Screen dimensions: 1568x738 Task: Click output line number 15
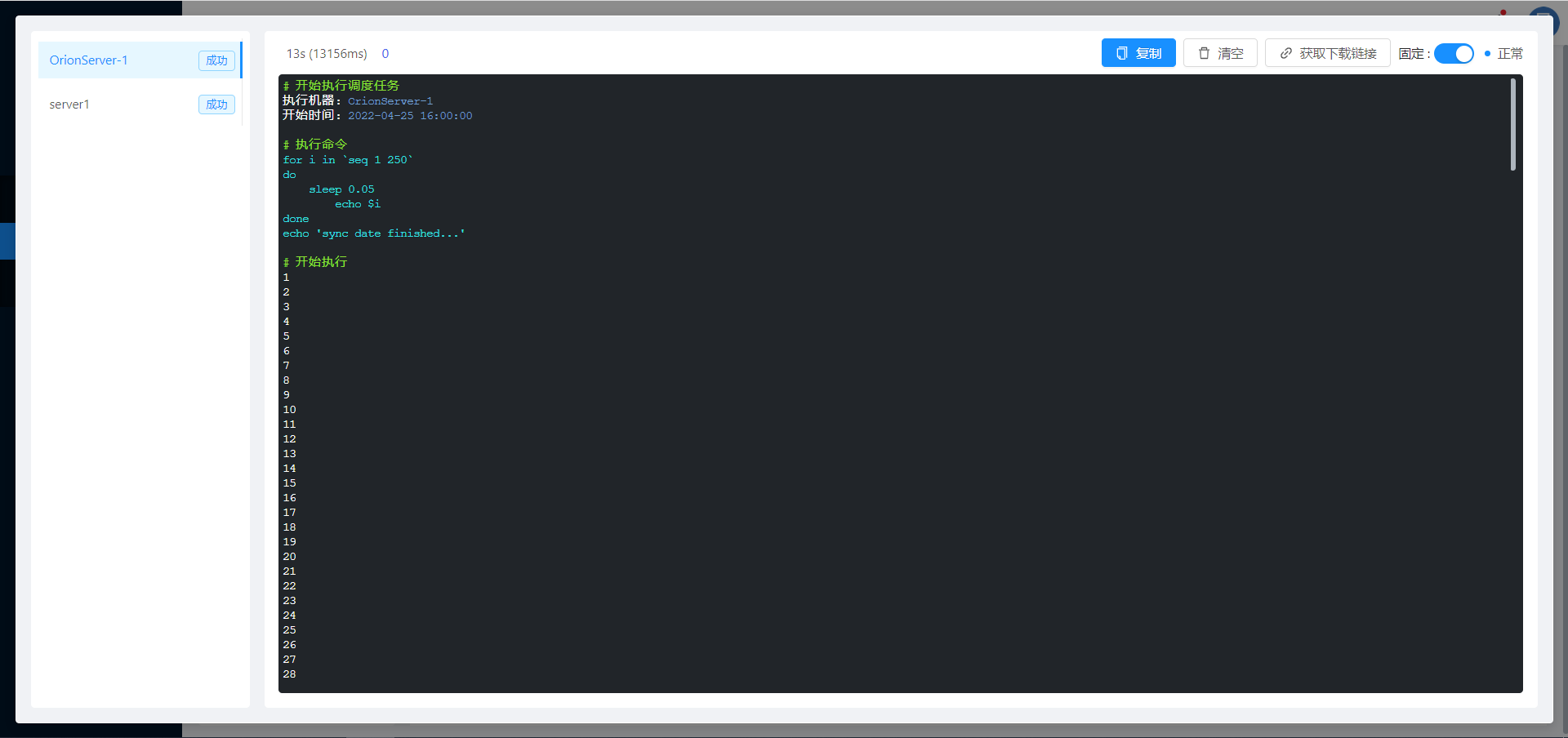coord(290,483)
